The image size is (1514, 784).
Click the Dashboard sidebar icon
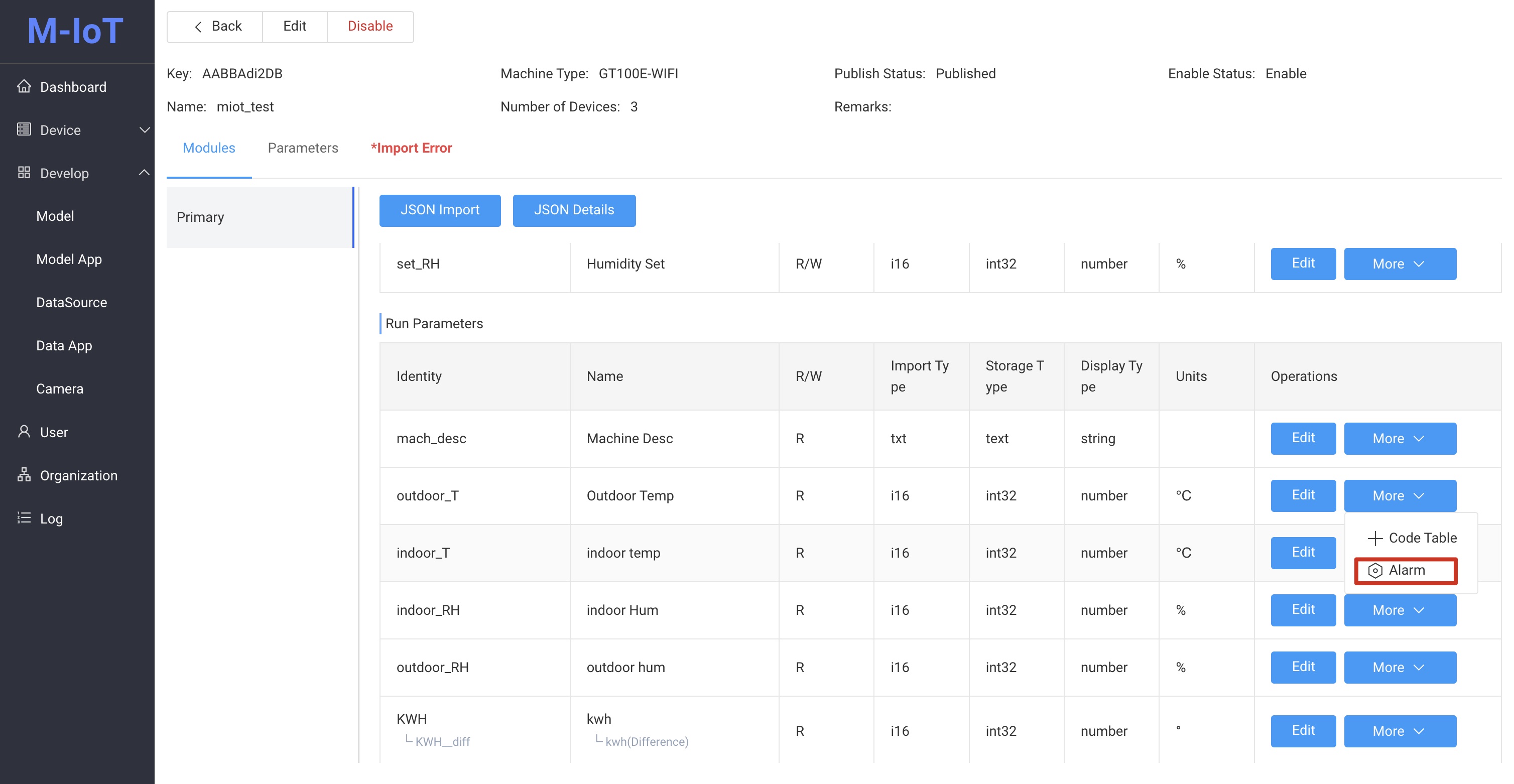click(23, 86)
